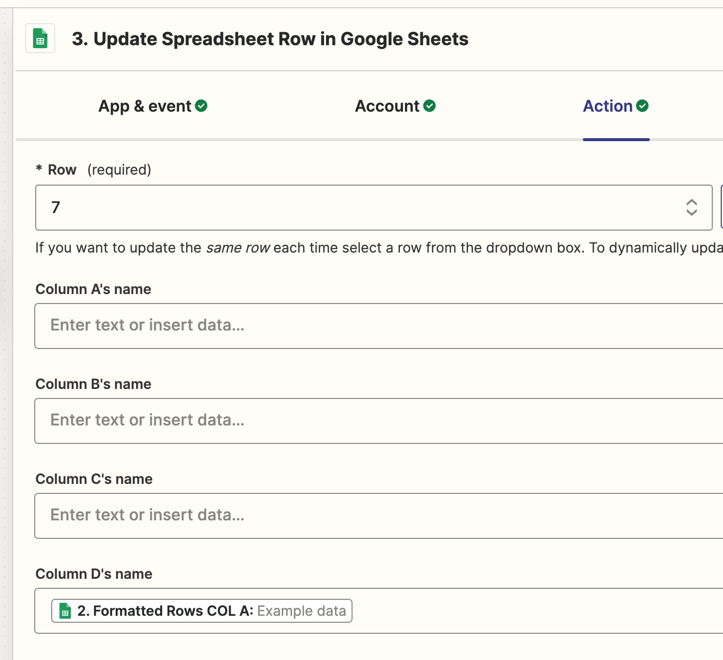Click the App & event green checkmark
The image size is (723, 660).
click(x=201, y=106)
